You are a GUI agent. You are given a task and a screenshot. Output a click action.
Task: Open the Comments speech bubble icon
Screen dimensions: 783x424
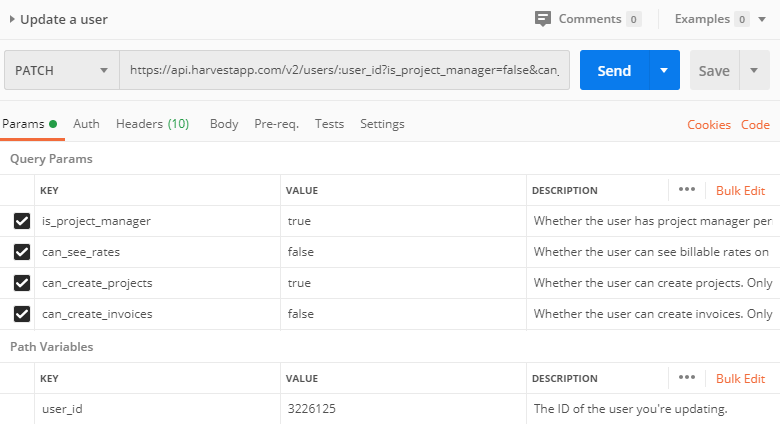[542, 19]
